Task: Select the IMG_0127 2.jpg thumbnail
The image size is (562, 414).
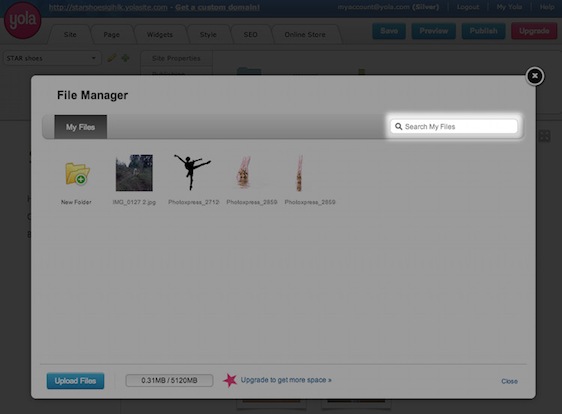Action: 134,173
